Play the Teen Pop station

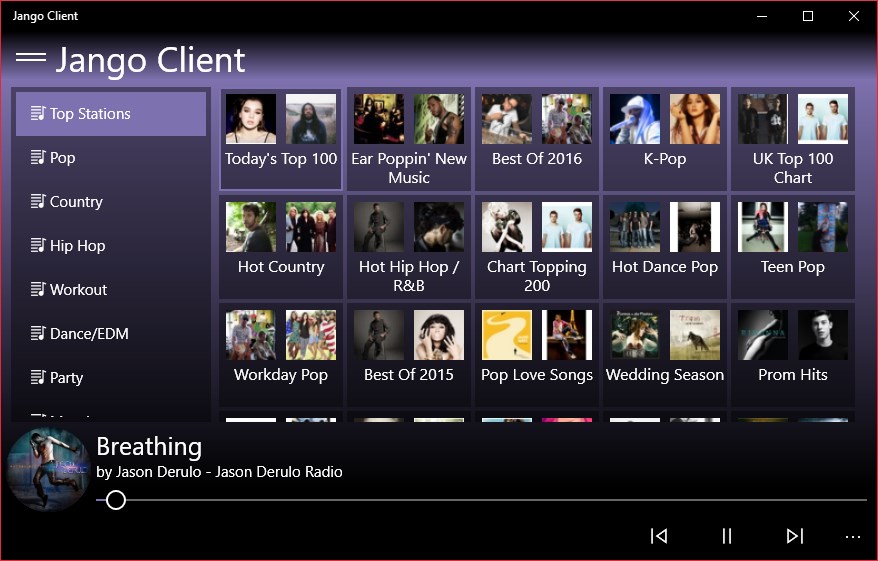click(x=792, y=247)
